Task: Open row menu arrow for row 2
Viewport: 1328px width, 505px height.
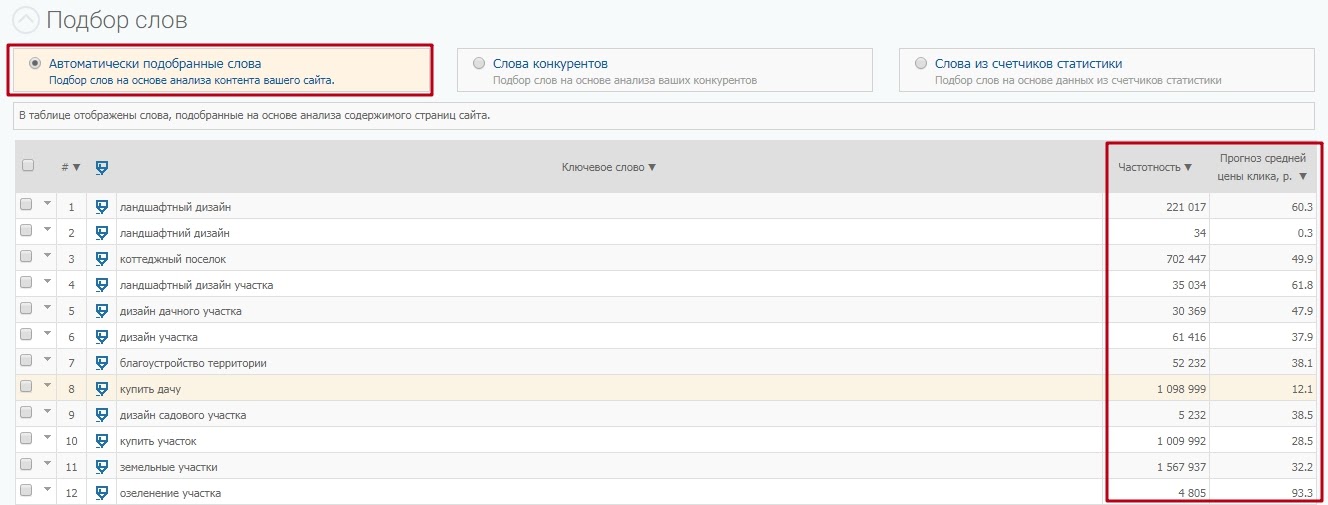Action: tap(47, 231)
